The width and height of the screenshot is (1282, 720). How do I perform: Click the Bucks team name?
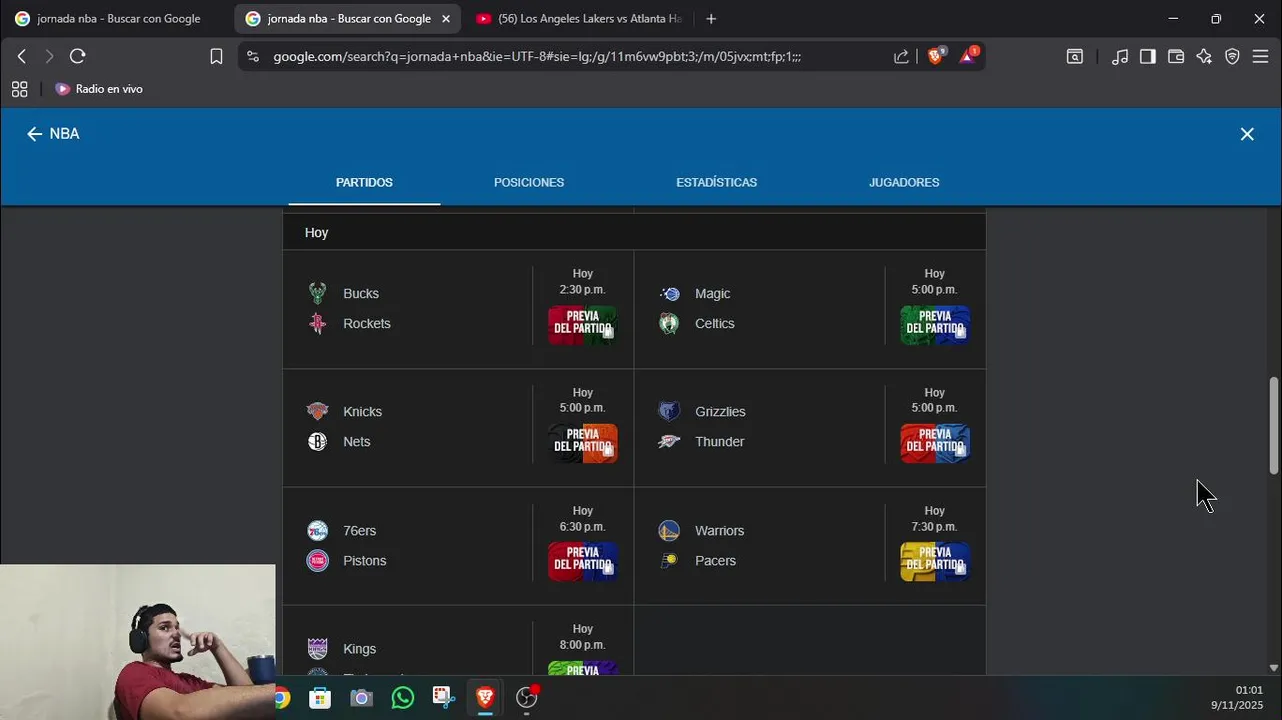click(x=361, y=293)
